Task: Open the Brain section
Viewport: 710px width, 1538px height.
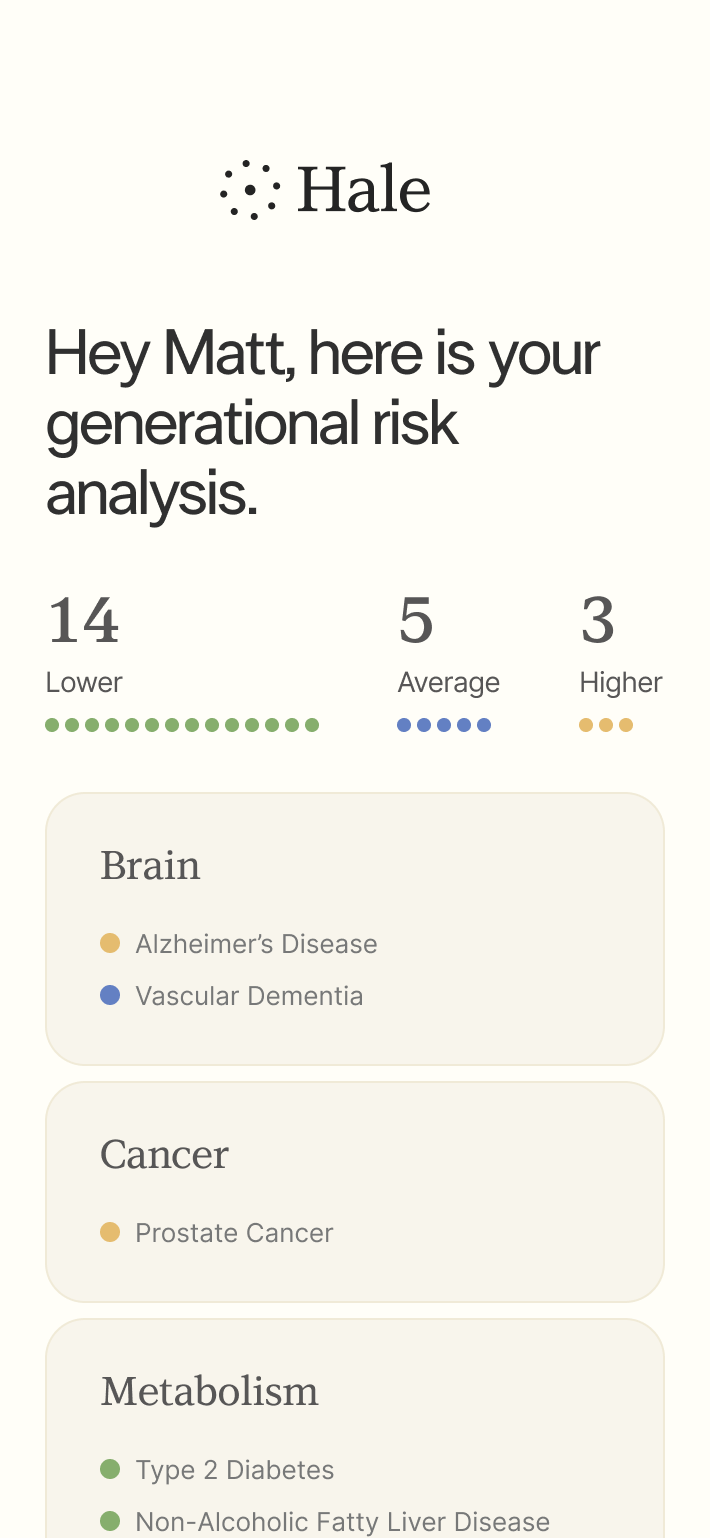Action: pyautogui.click(x=150, y=866)
